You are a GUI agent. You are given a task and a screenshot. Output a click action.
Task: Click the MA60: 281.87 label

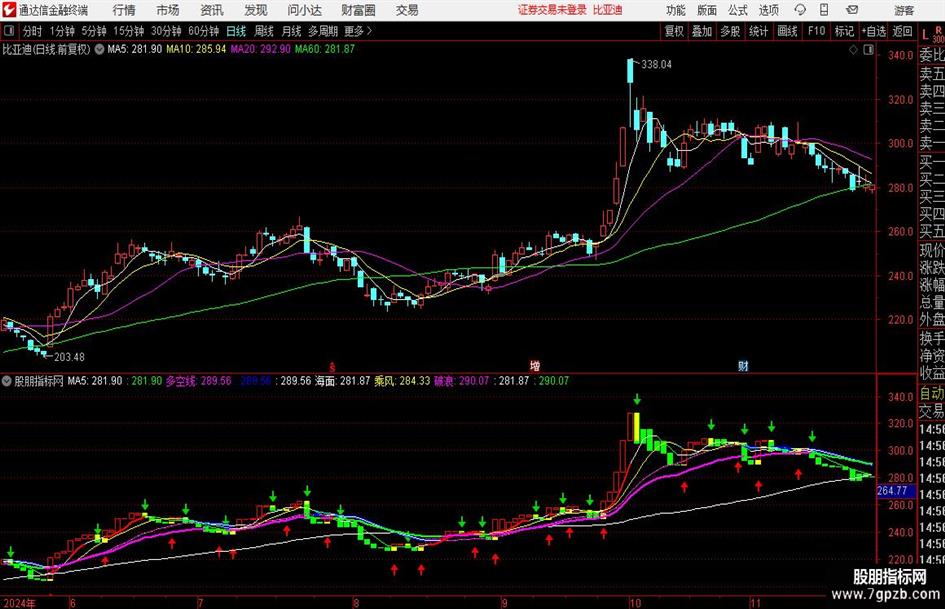point(324,49)
